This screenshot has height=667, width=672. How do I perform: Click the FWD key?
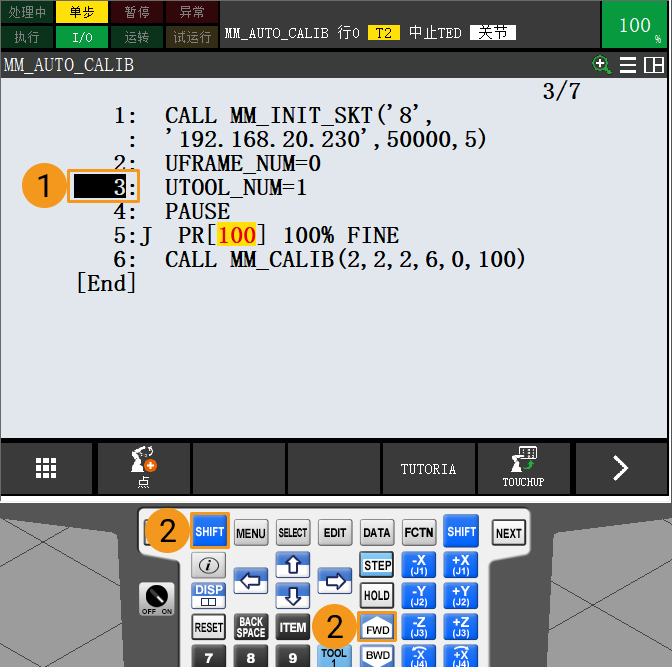click(377, 627)
